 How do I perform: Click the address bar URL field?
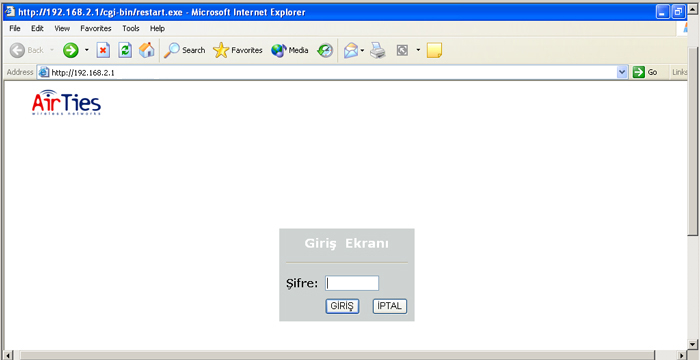(333, 72)
